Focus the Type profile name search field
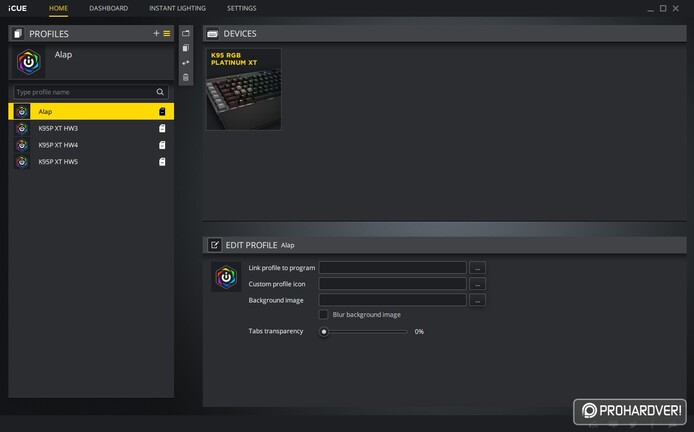The image size is (694, 432). point(91,92)
